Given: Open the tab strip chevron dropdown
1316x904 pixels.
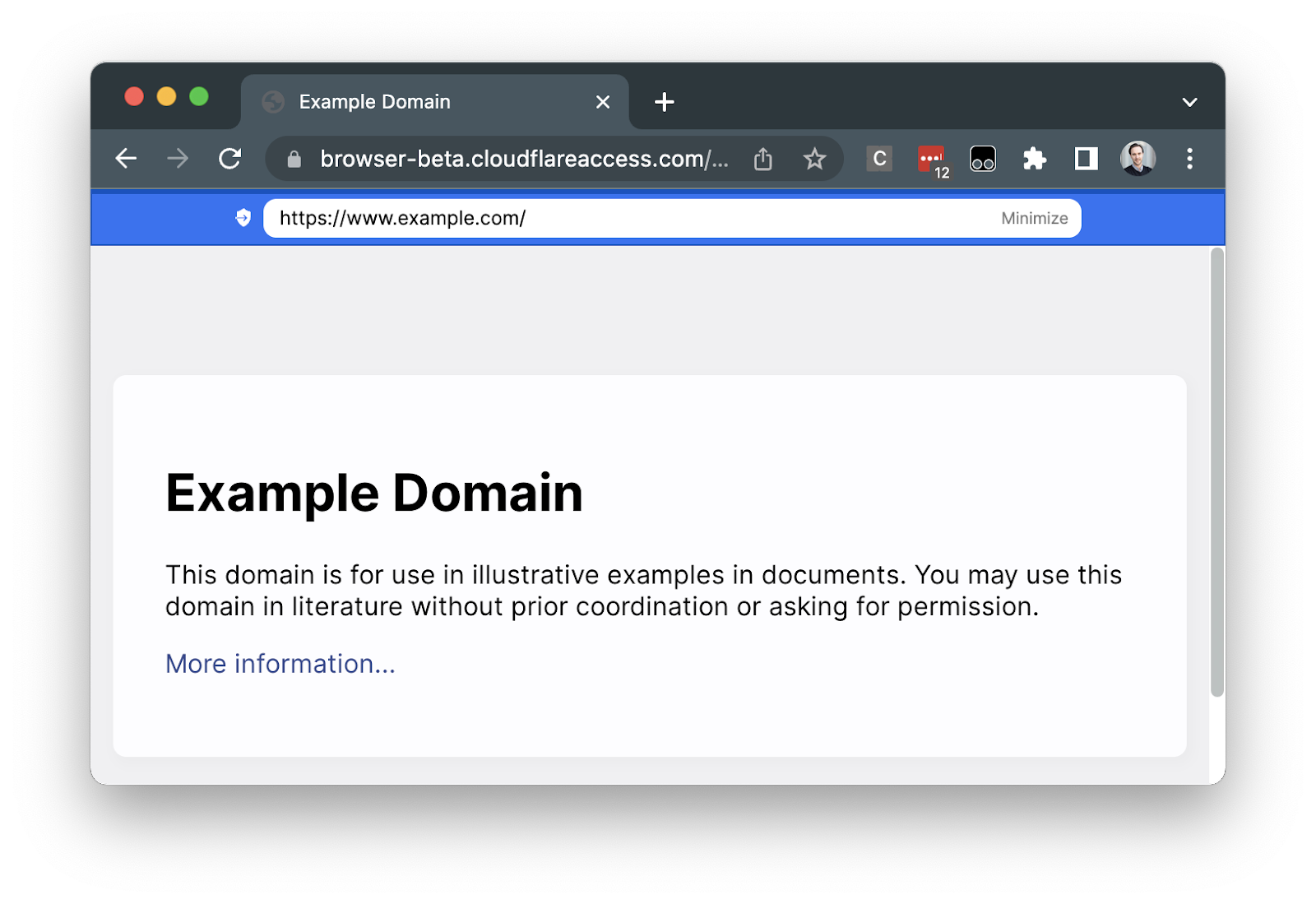Looking at the screenshot, I should pos(1189,101).
